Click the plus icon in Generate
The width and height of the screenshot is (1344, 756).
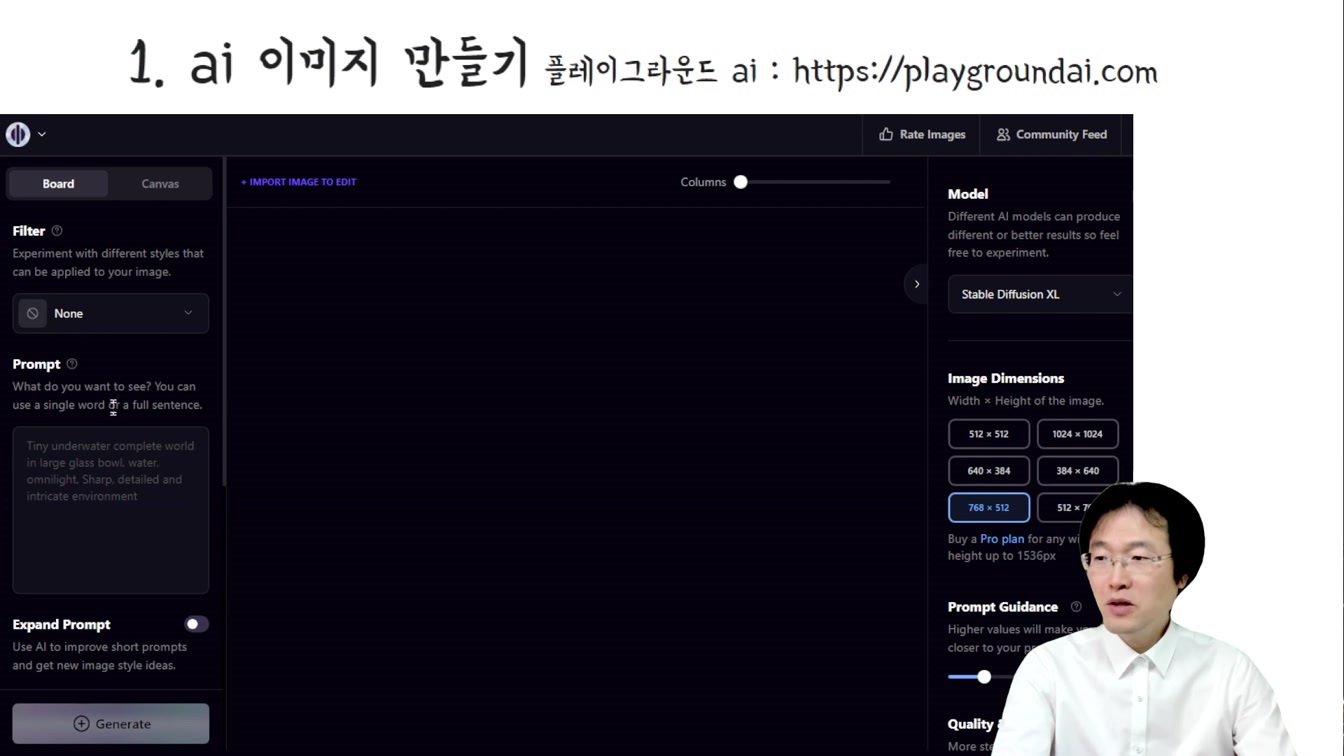pos(81,724)
